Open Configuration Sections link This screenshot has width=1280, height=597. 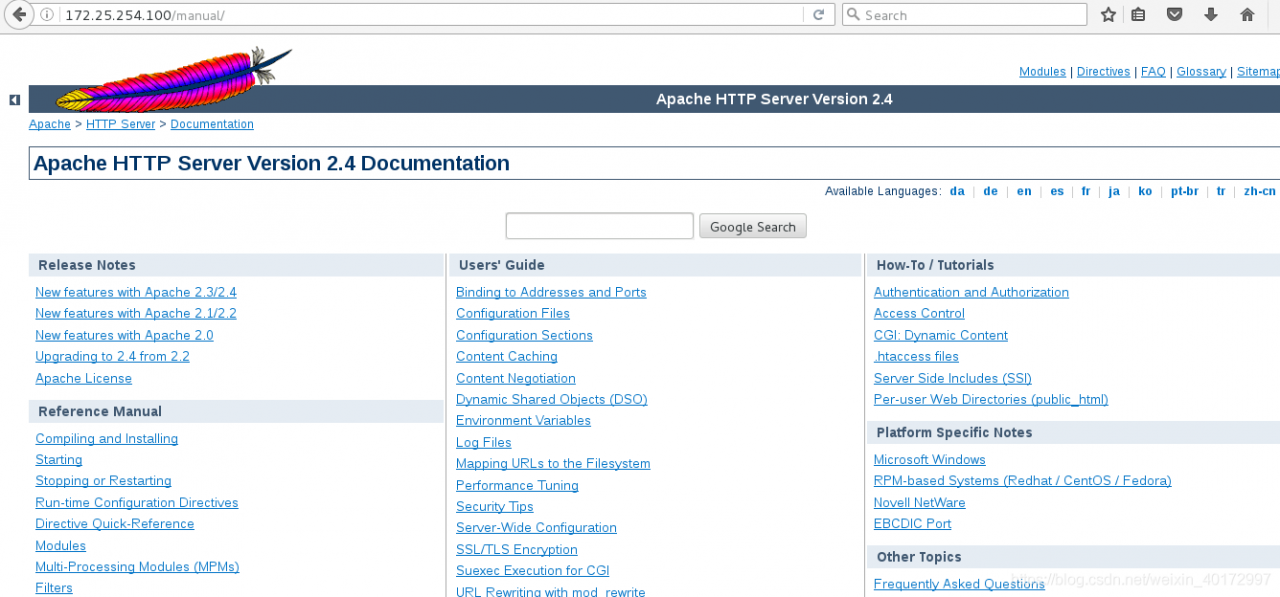click(x=524, y=336)
